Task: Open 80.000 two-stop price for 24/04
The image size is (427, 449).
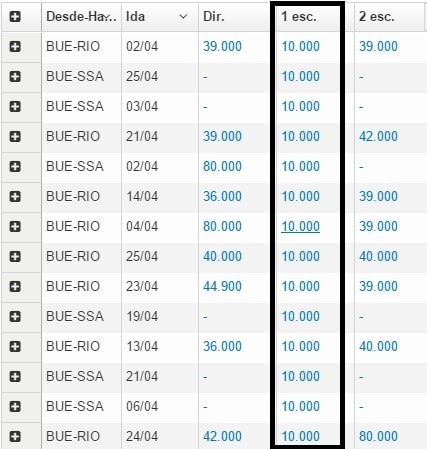Action: coord(378,436)
